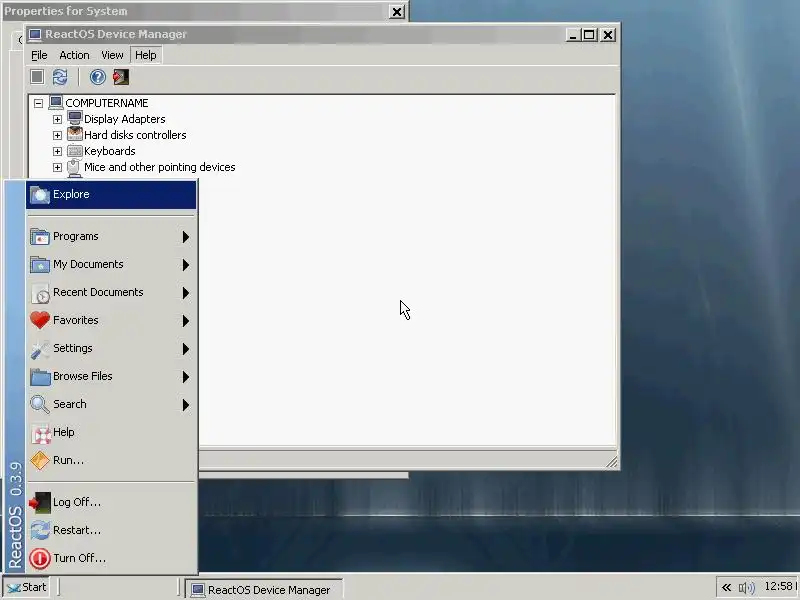This screenshot has width=800, height=600.
Task: Click the Start button on the taskbar
Action: pos(27,587)
